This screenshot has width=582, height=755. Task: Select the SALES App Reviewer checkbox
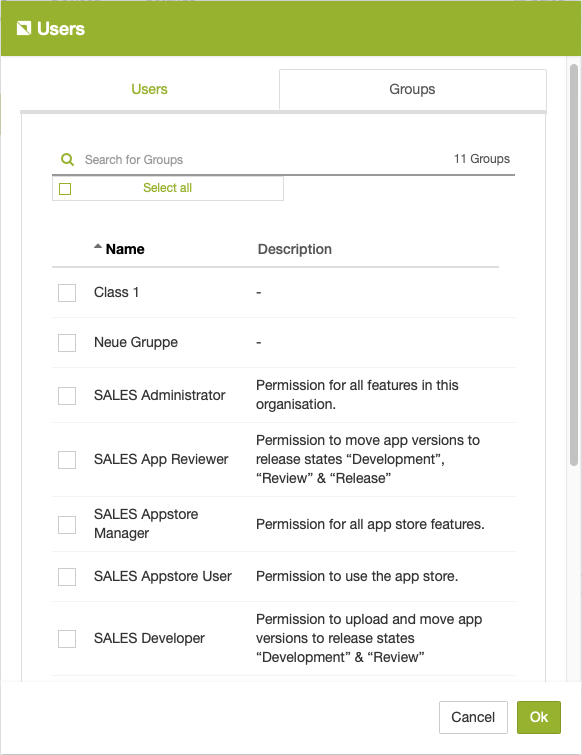click(67, 460)
